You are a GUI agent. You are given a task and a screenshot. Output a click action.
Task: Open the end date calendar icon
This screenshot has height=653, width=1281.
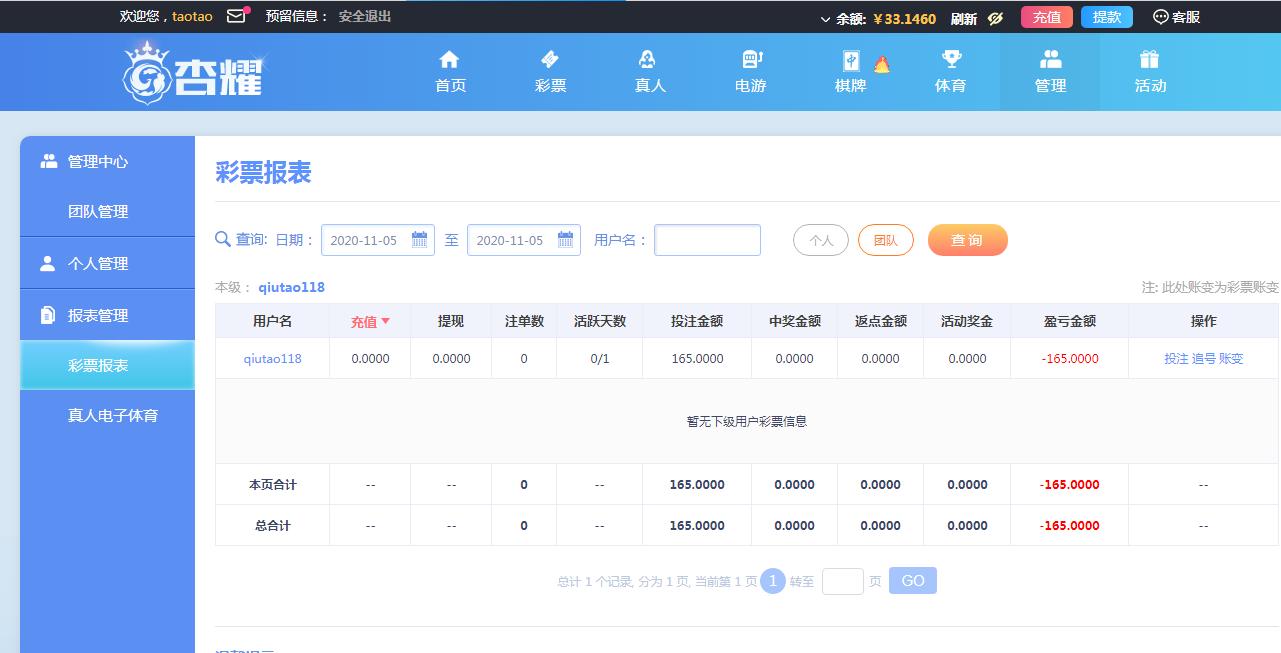566,240
